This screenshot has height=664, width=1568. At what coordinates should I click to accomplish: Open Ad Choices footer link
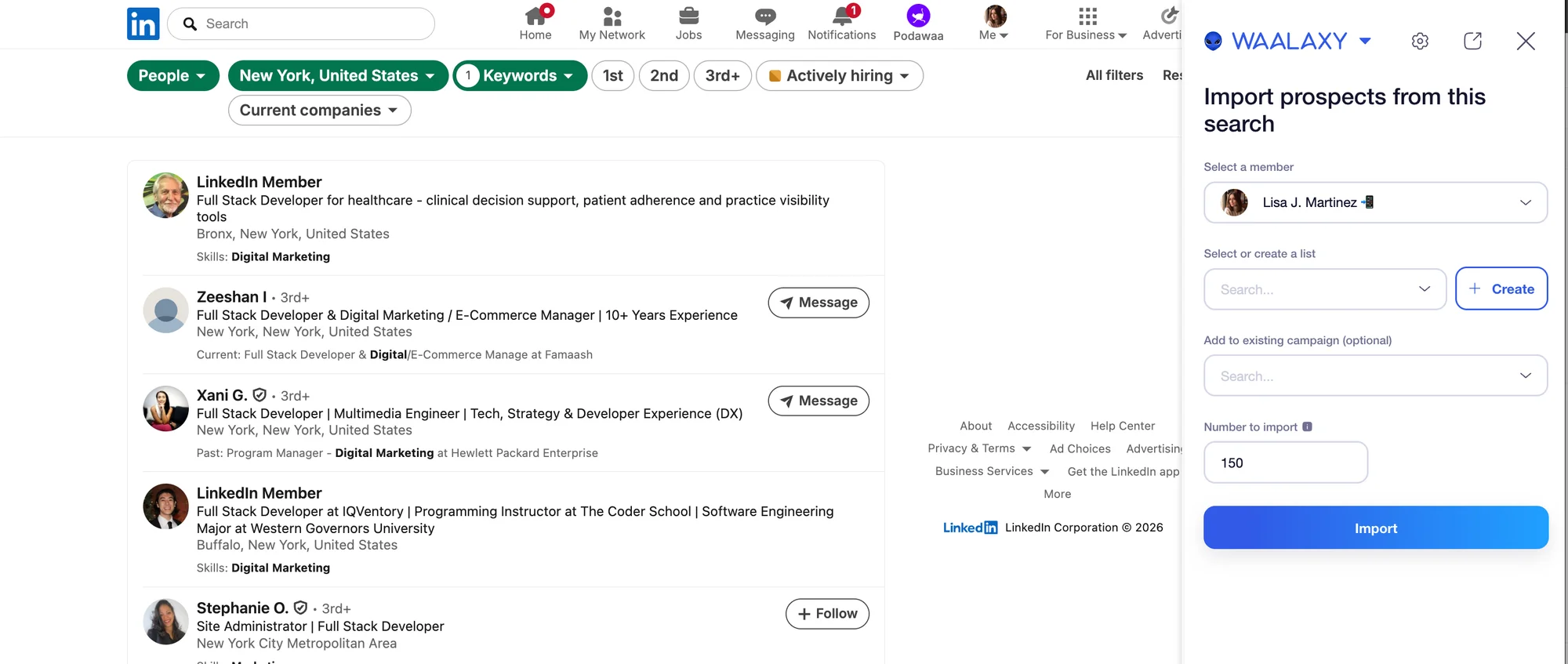coord(1080,448)
